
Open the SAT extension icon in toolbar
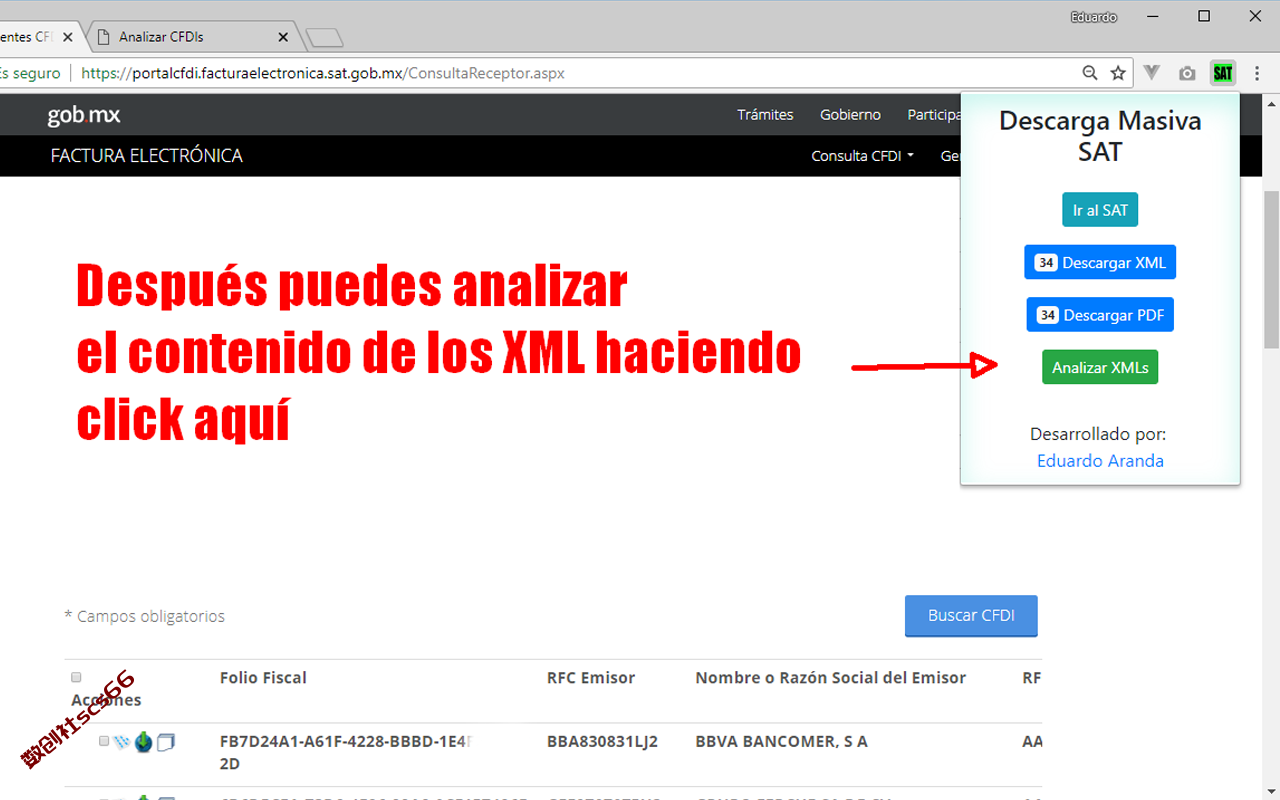(1222, 73)
